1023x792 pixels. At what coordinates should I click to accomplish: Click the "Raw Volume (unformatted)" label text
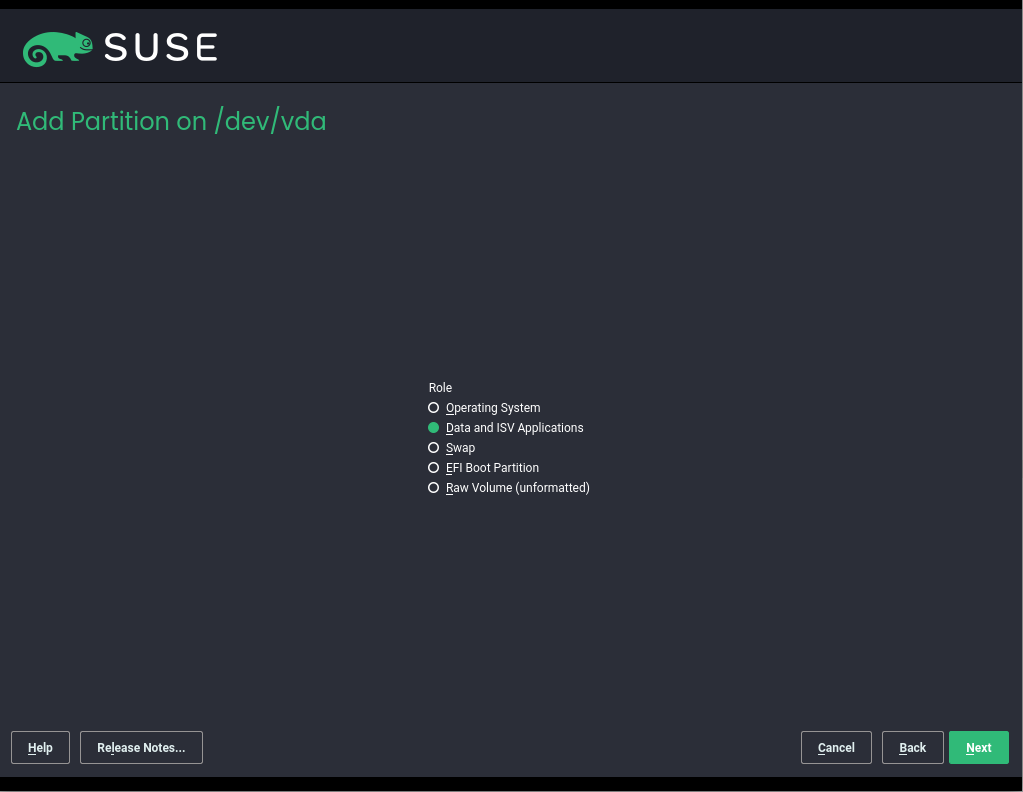[518, 488]
